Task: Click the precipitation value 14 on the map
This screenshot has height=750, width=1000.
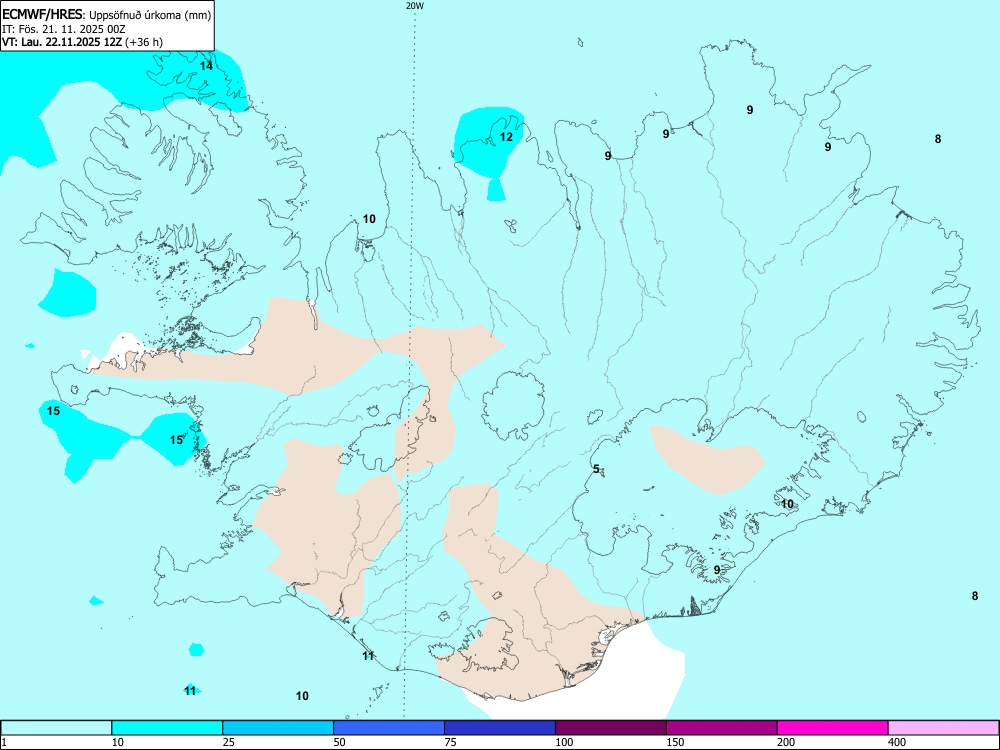Action: tap(206, 66)
